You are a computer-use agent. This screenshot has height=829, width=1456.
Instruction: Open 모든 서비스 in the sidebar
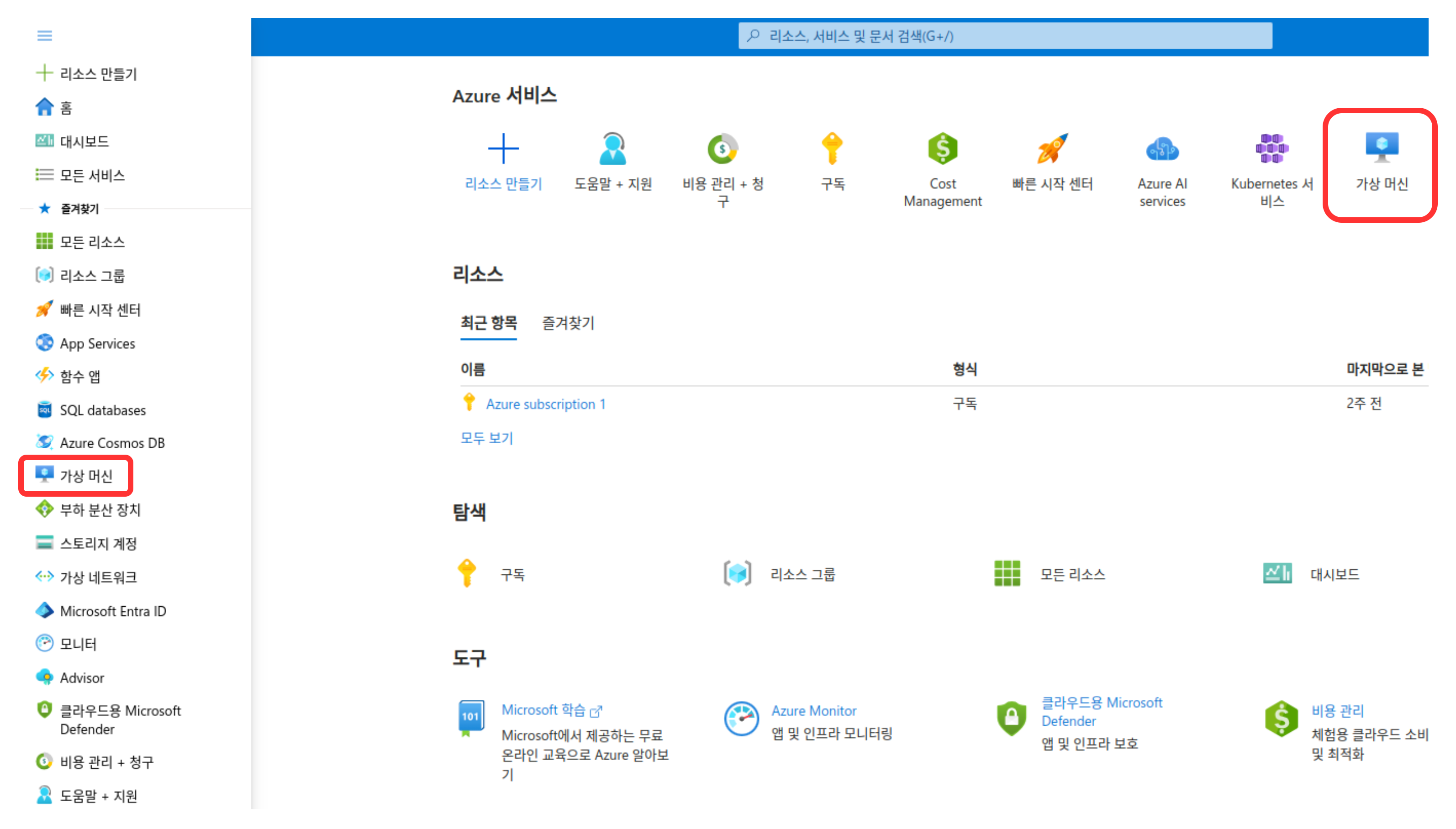click(80, 175)
